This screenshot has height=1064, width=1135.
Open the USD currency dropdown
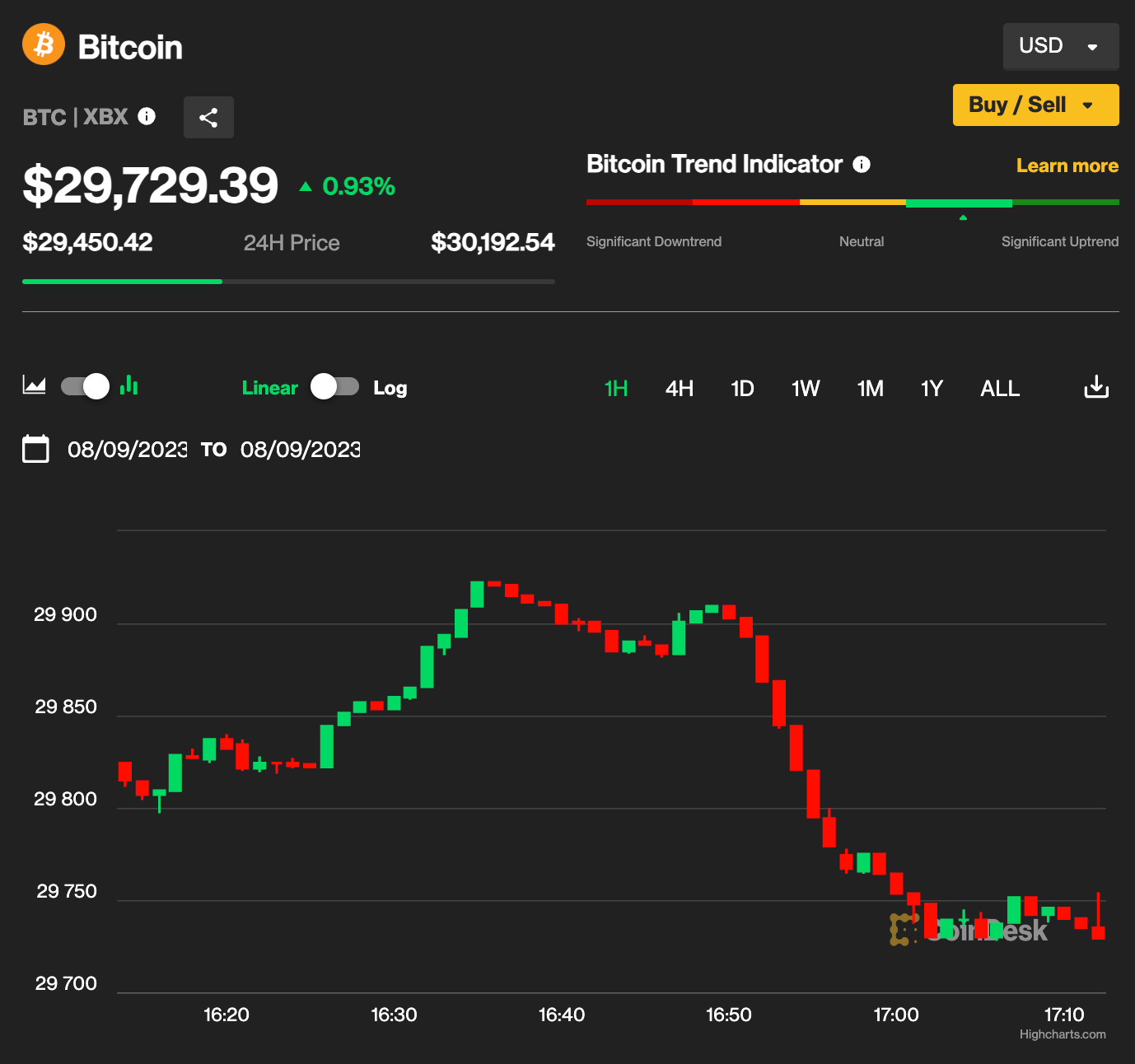1061,46
